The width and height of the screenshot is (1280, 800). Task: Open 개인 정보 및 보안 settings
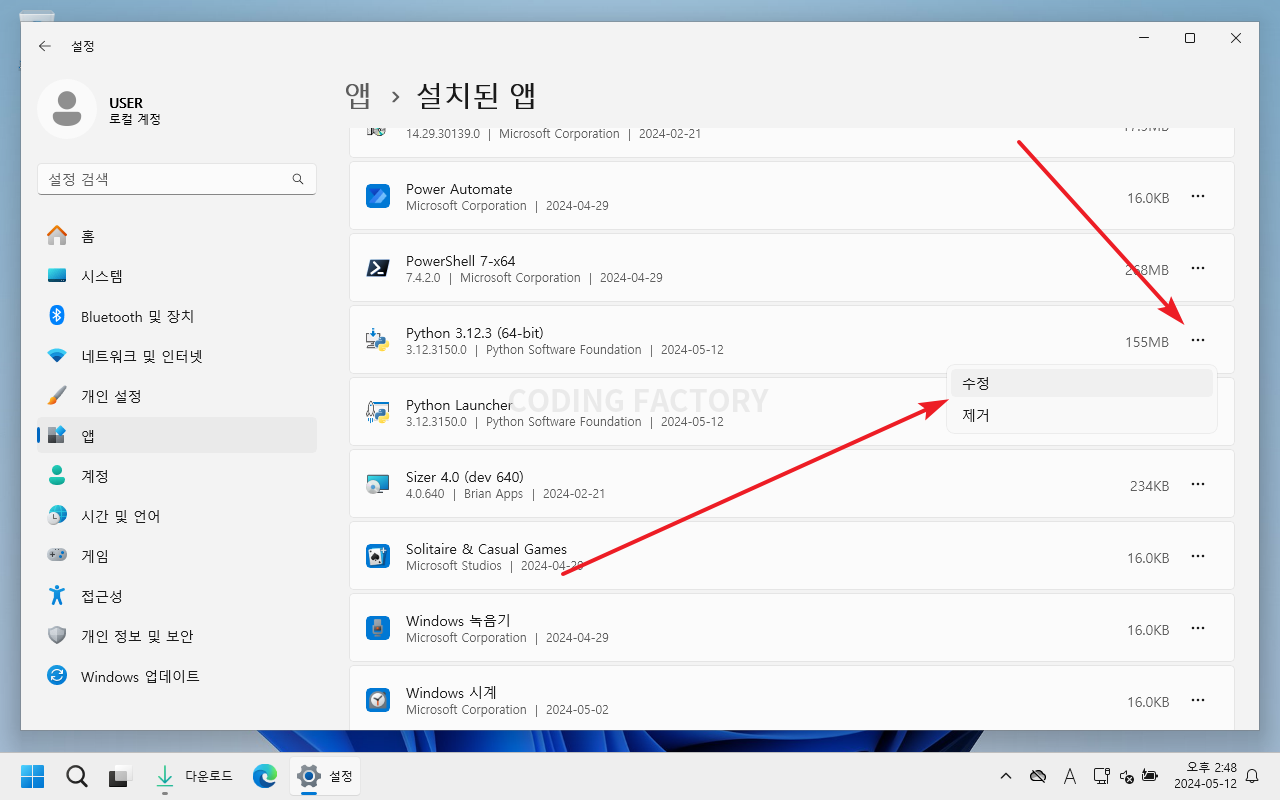(136, 636)
